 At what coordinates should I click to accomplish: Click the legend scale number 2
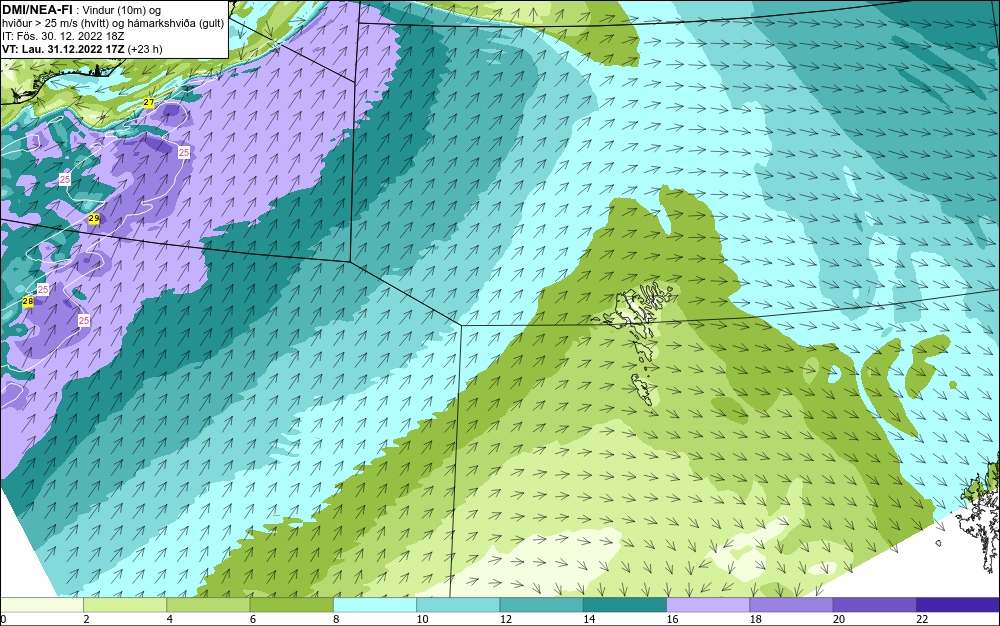86,619
